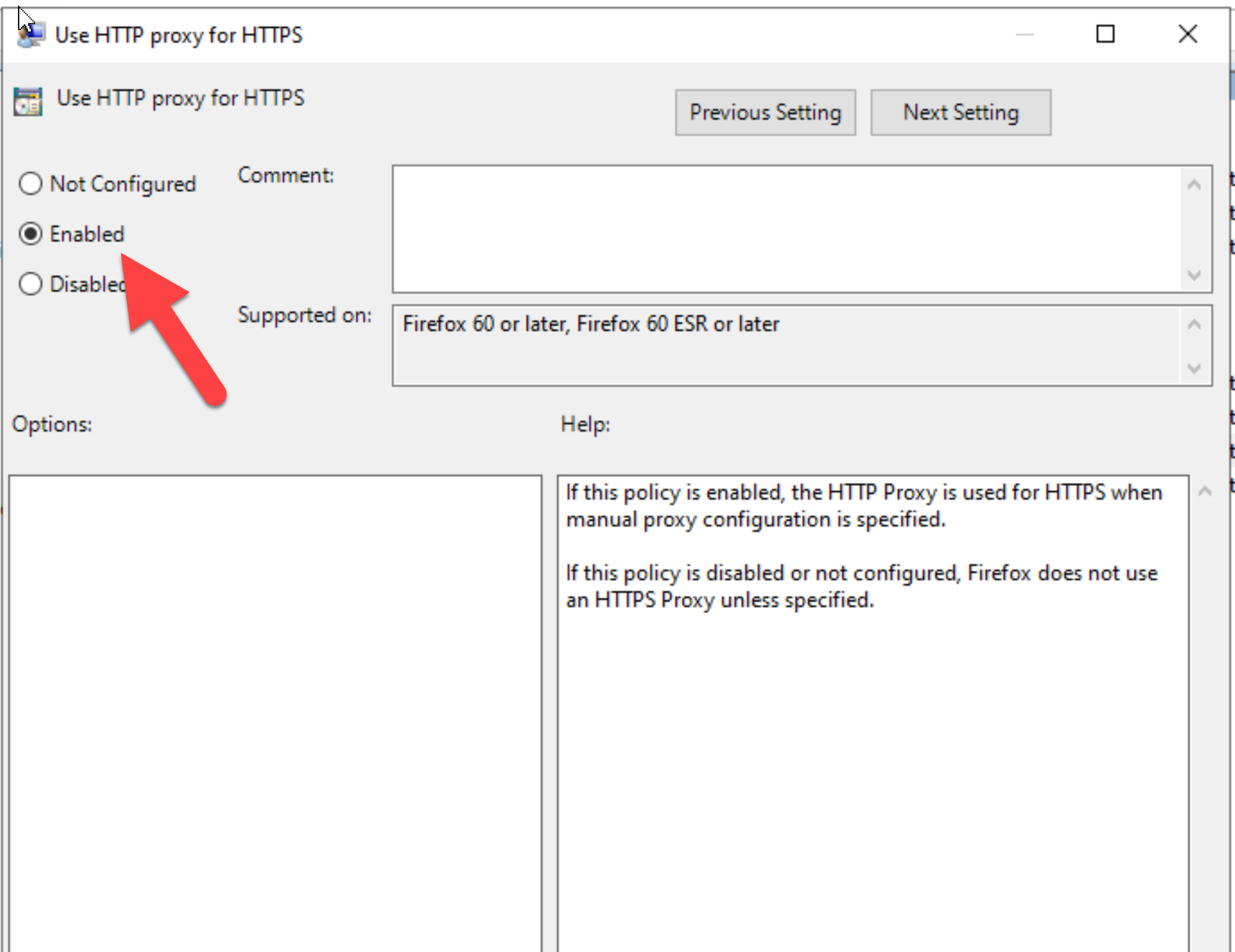Screen dimensions: 1235x952
Task: Minimize the policy setting window
Action: [1024, 34]
